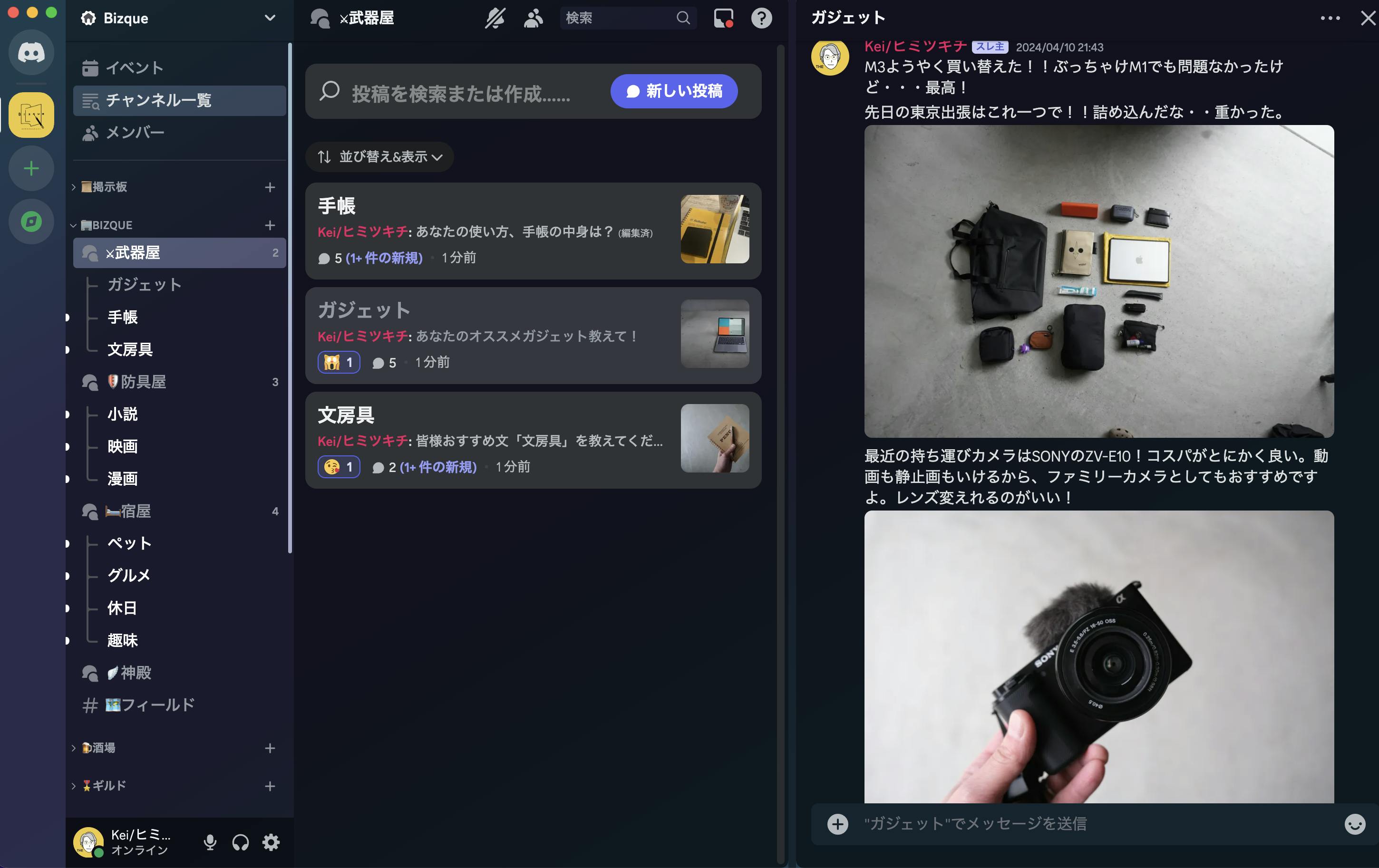
Task: Open チャンネル一覧 in sidebar
Action: 179,101
